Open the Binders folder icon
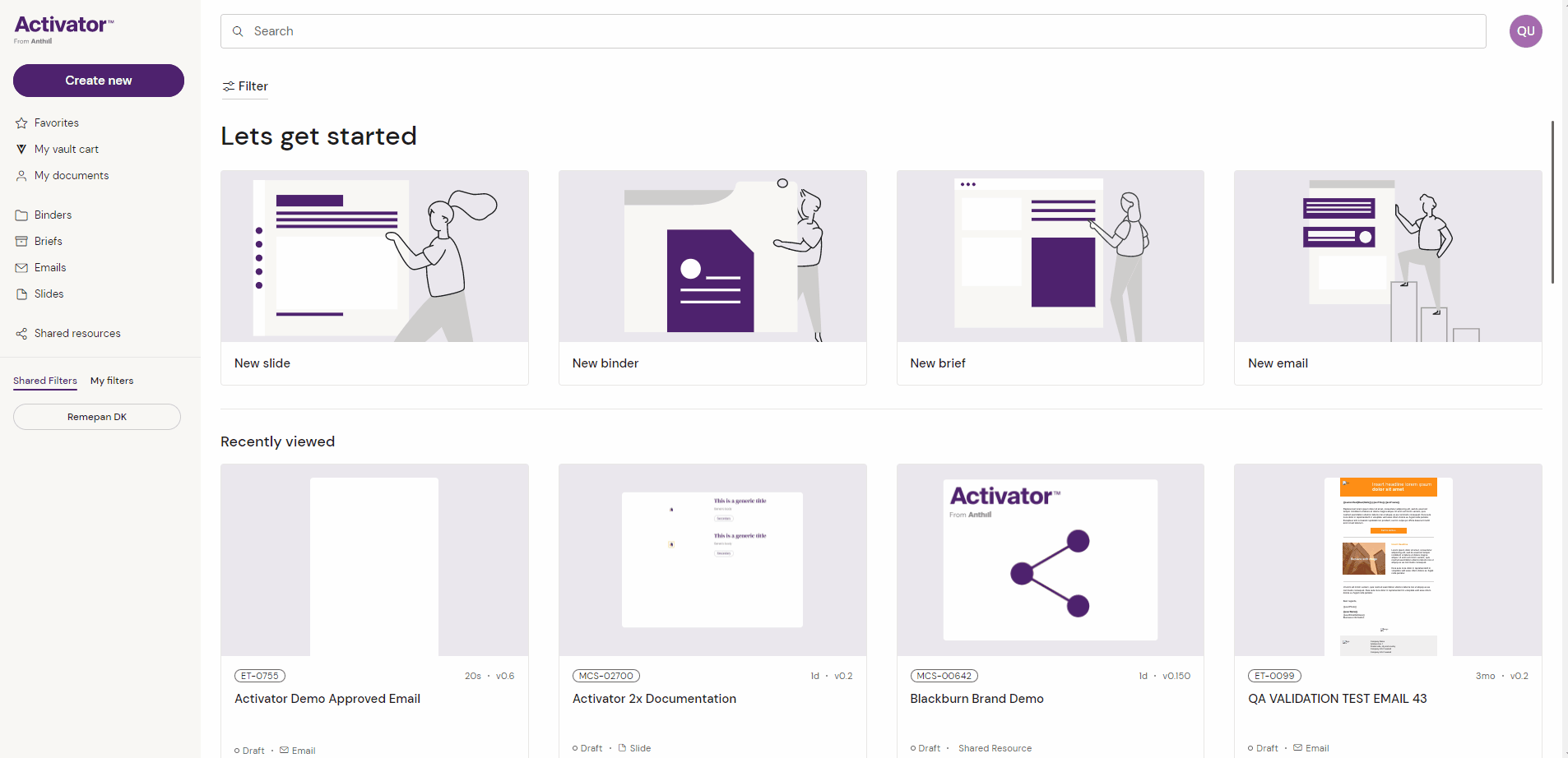This screenshot has width=1568, height=758. [21, 215]
